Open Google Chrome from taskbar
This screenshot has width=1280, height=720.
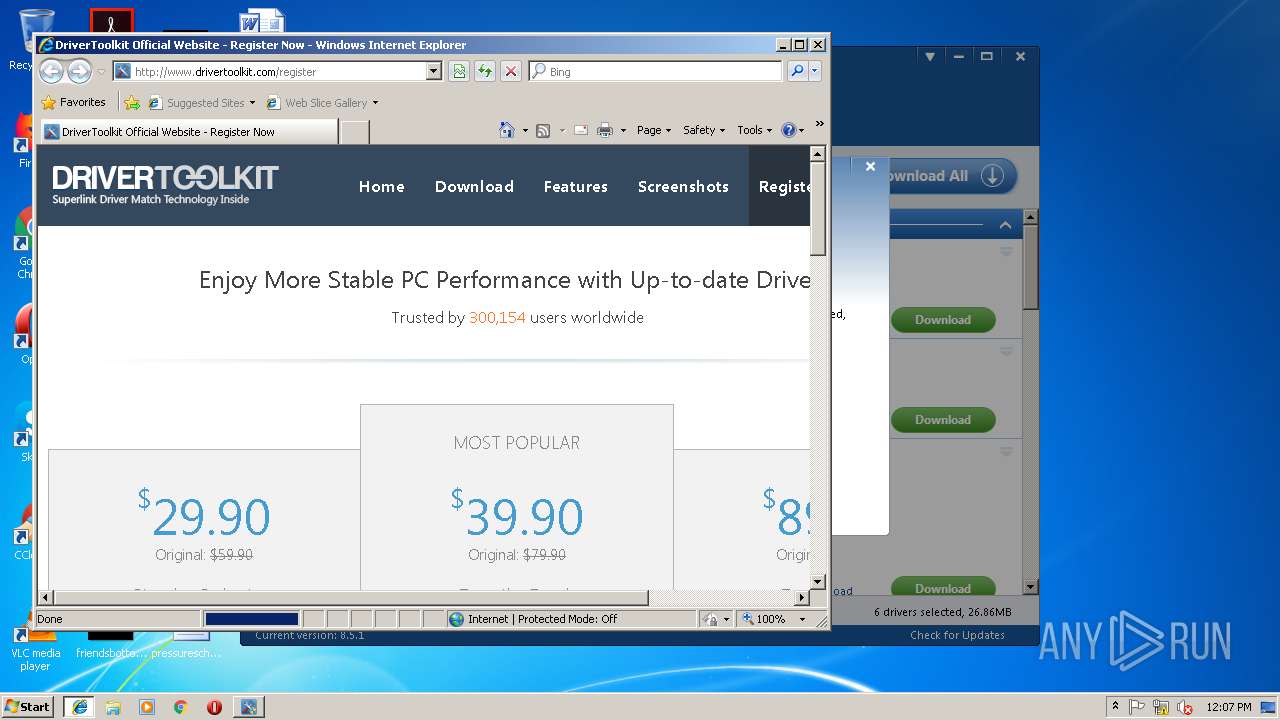pyautogui.click(x=180, y=707)
